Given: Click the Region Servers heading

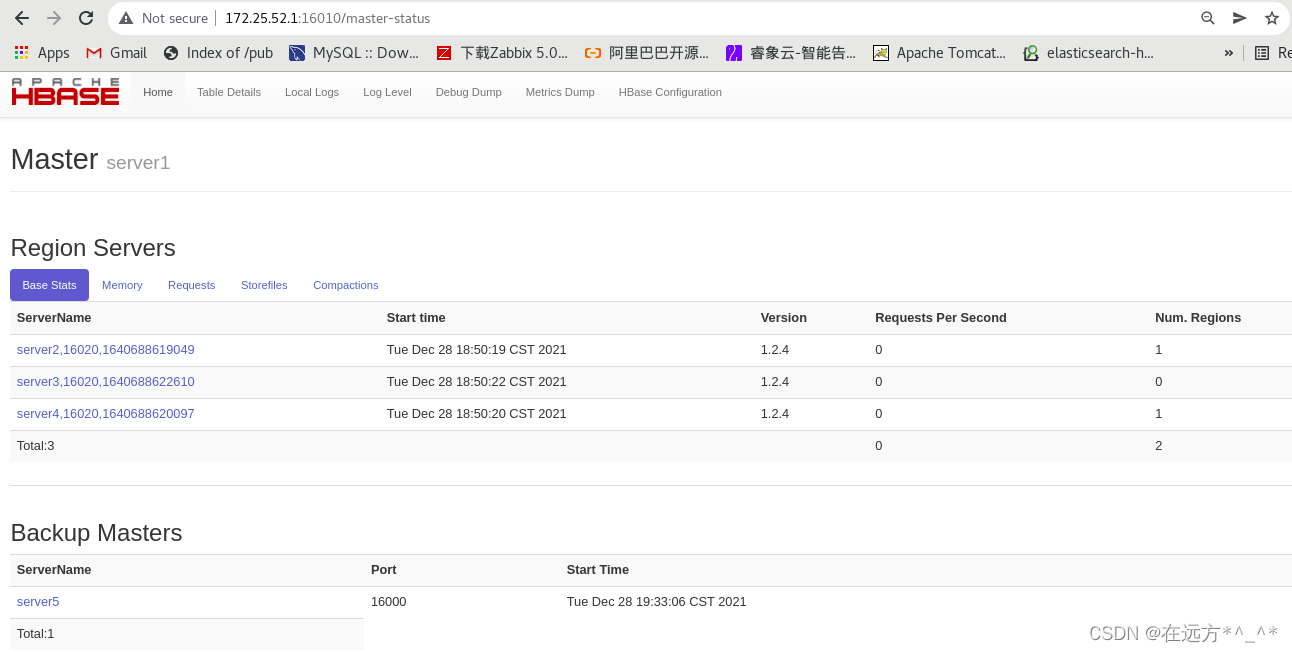Looking at the screenshot, I should click(93, 248).
